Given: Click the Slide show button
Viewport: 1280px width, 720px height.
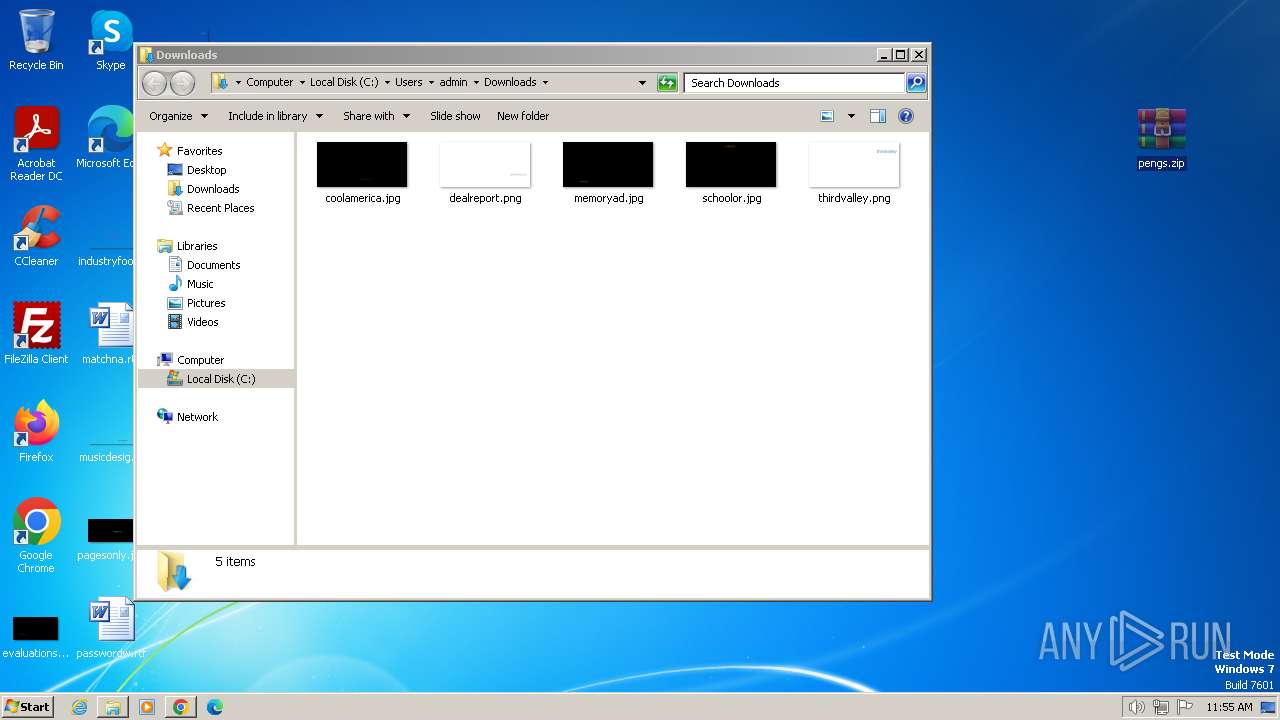Looking at the screenshot, I should point(455,116).
